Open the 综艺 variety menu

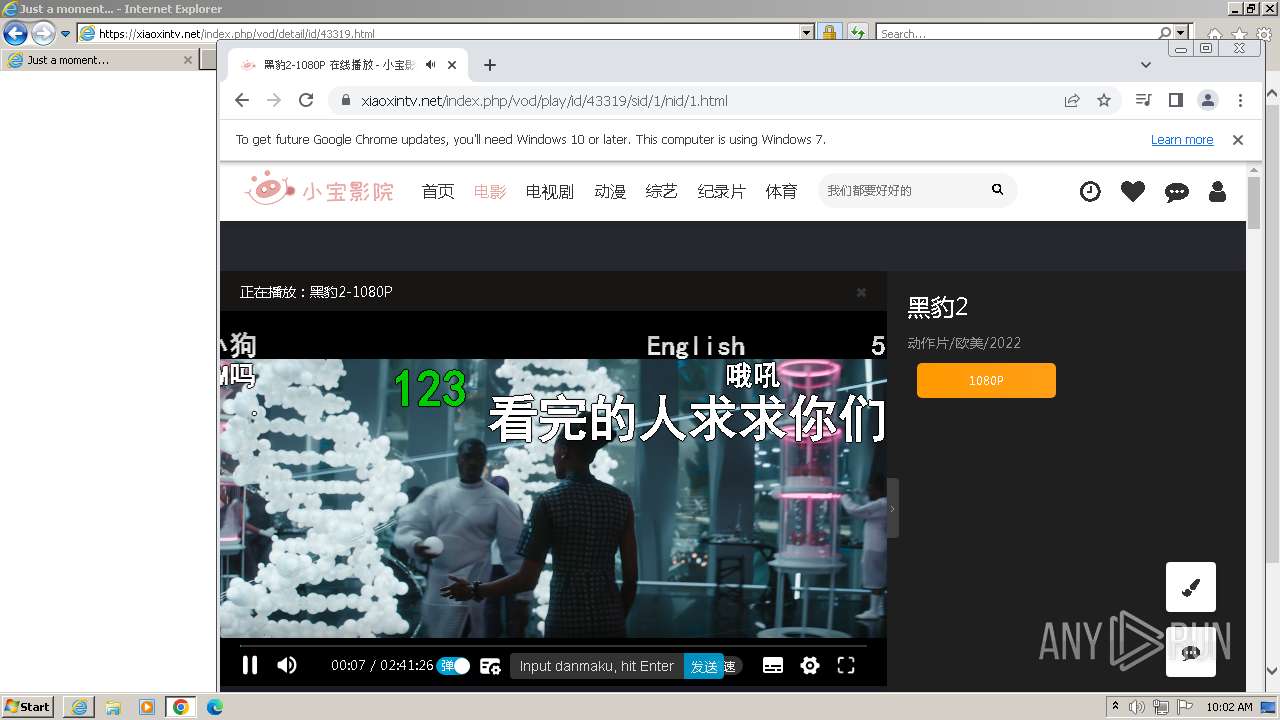pyautogui.click(x=662, y=191)
